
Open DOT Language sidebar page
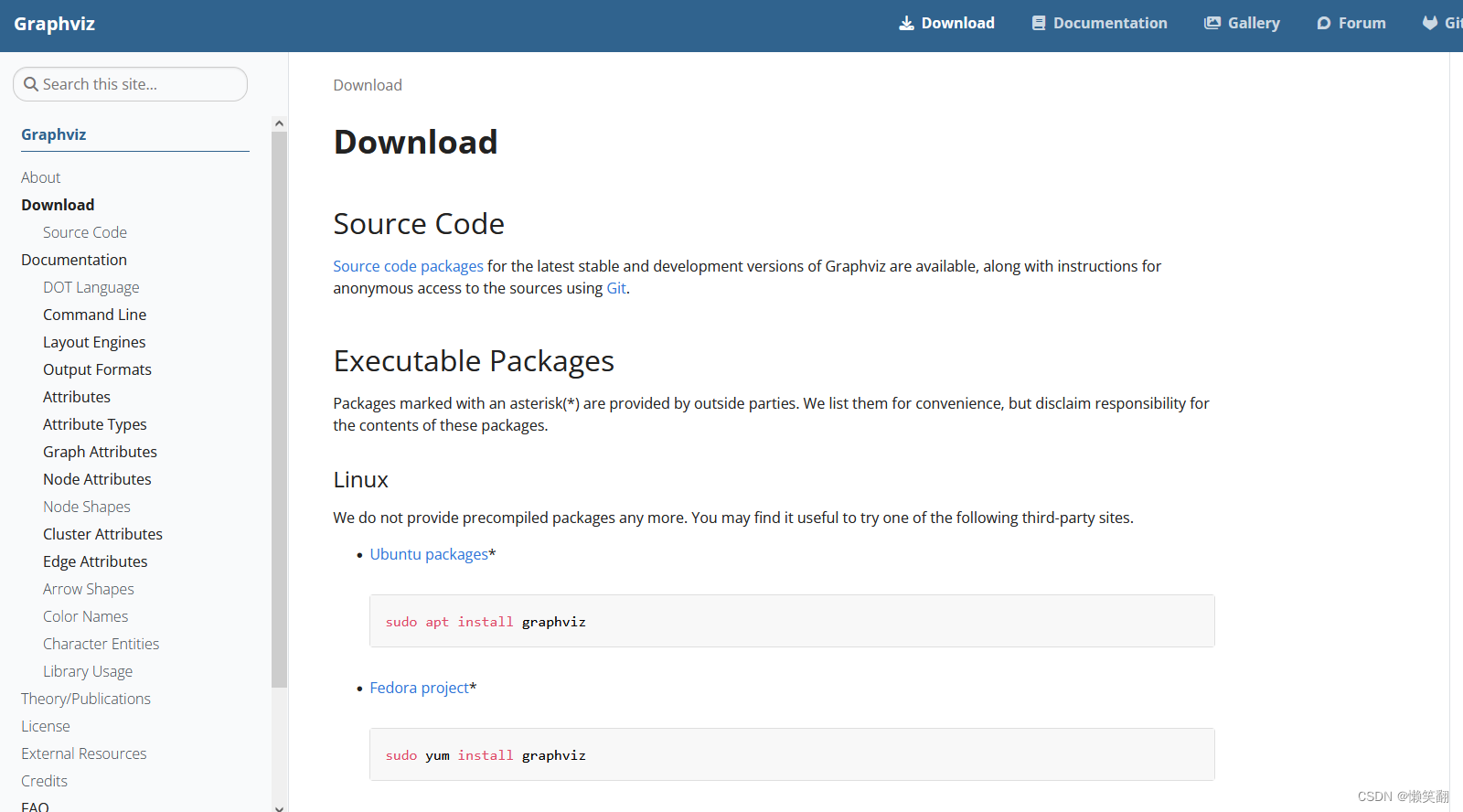[91, 287]
